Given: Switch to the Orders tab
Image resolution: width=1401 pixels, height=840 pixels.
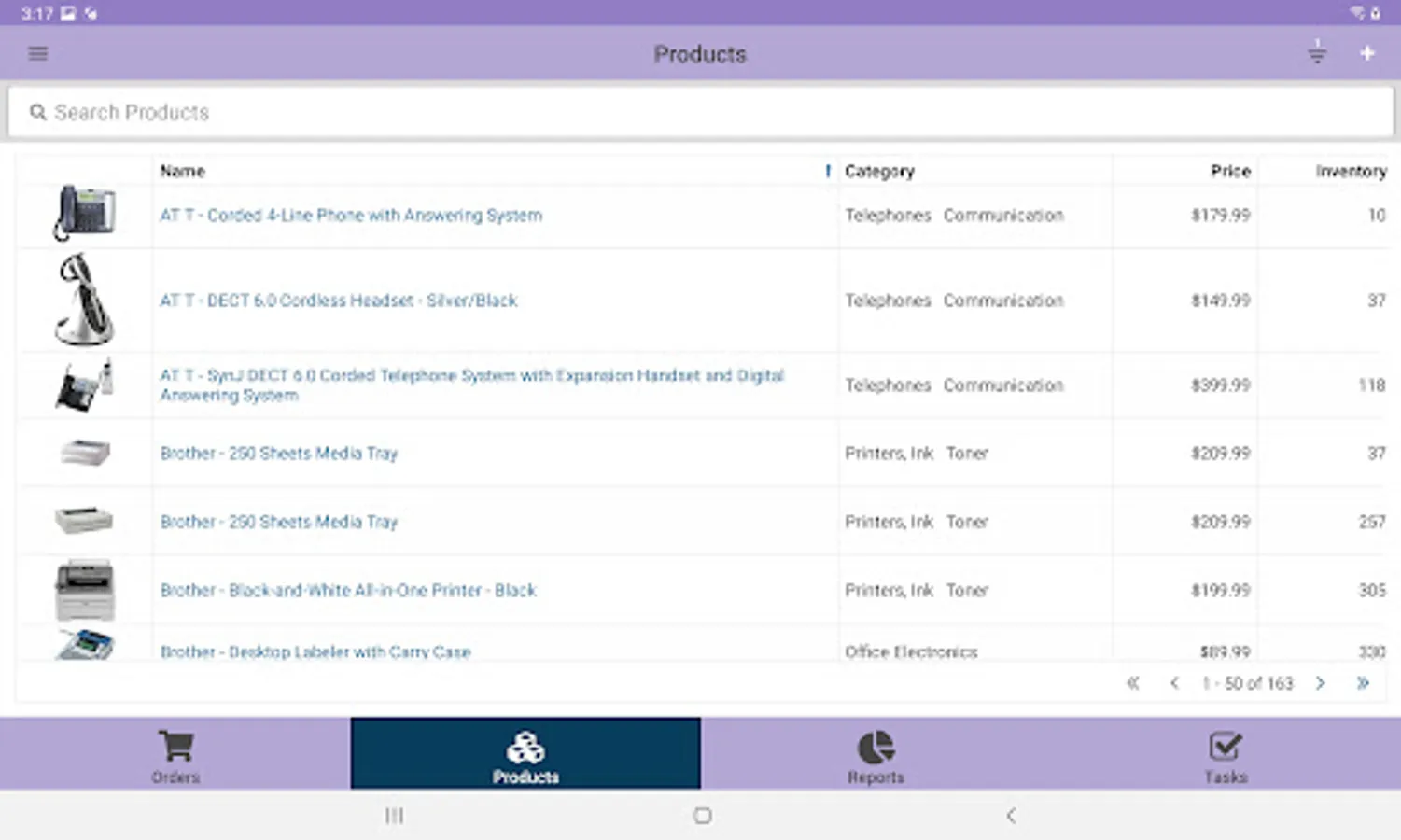Looking at the screenshot, I should point(175,754).
